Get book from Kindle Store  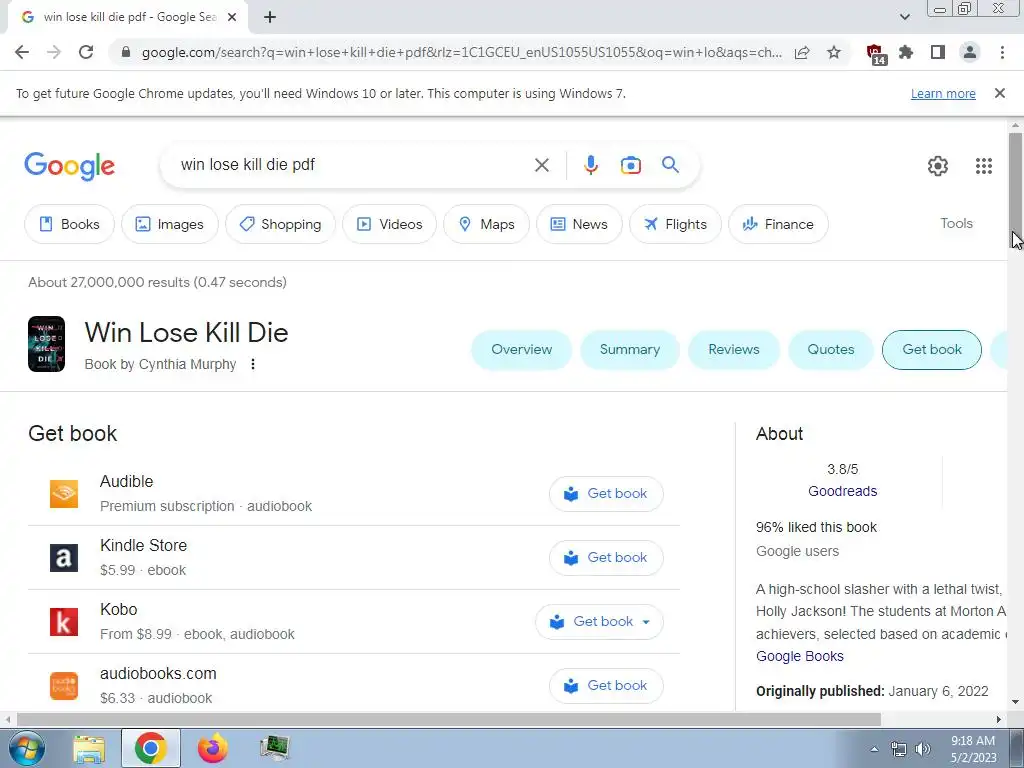pyautogui.click(x=606, y=558)
